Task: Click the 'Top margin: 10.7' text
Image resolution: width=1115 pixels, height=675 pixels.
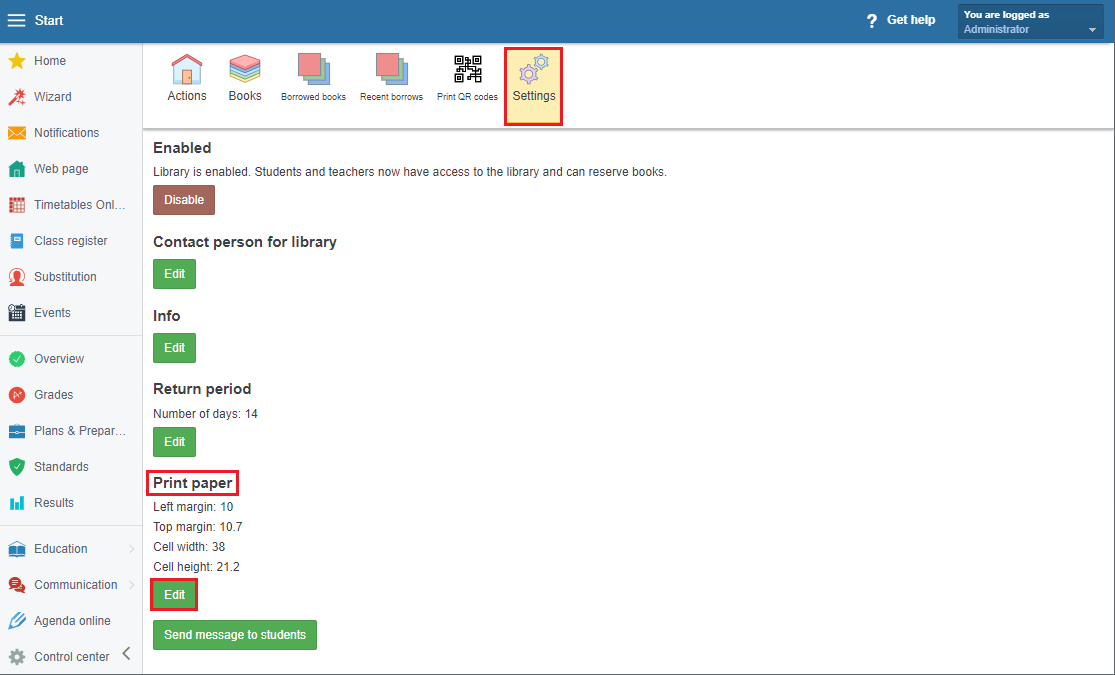Action: [198, 527]
